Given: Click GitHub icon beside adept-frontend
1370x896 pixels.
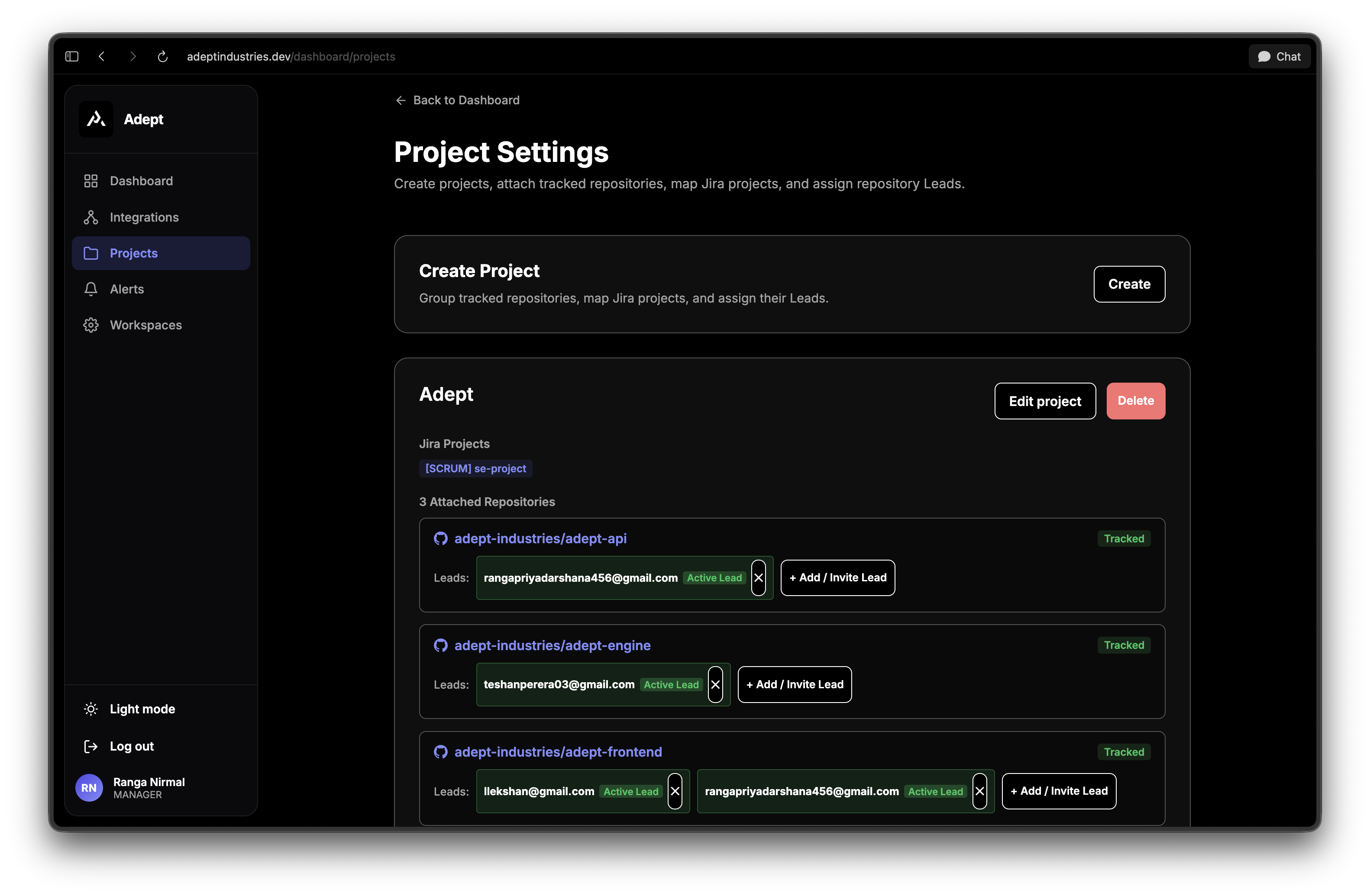Looking at the screenshot, I should click(x=441, y=752).
